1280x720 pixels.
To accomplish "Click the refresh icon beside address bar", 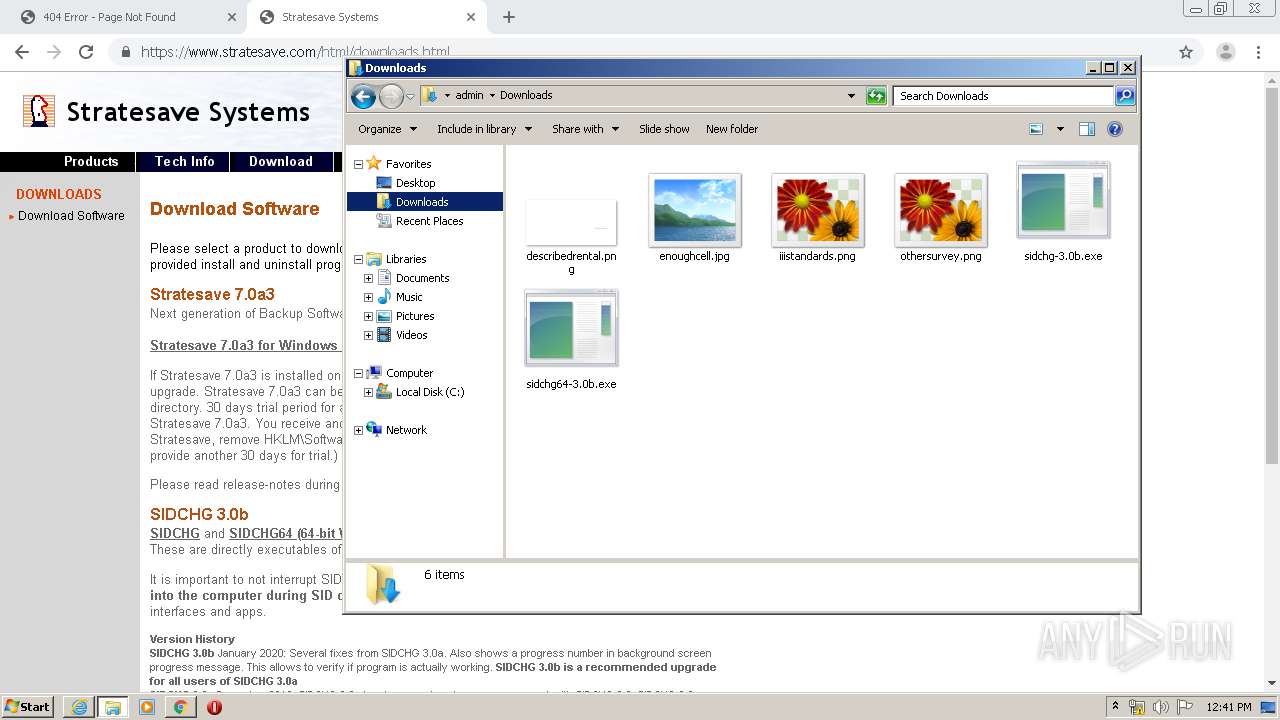I will click(876, 96).
